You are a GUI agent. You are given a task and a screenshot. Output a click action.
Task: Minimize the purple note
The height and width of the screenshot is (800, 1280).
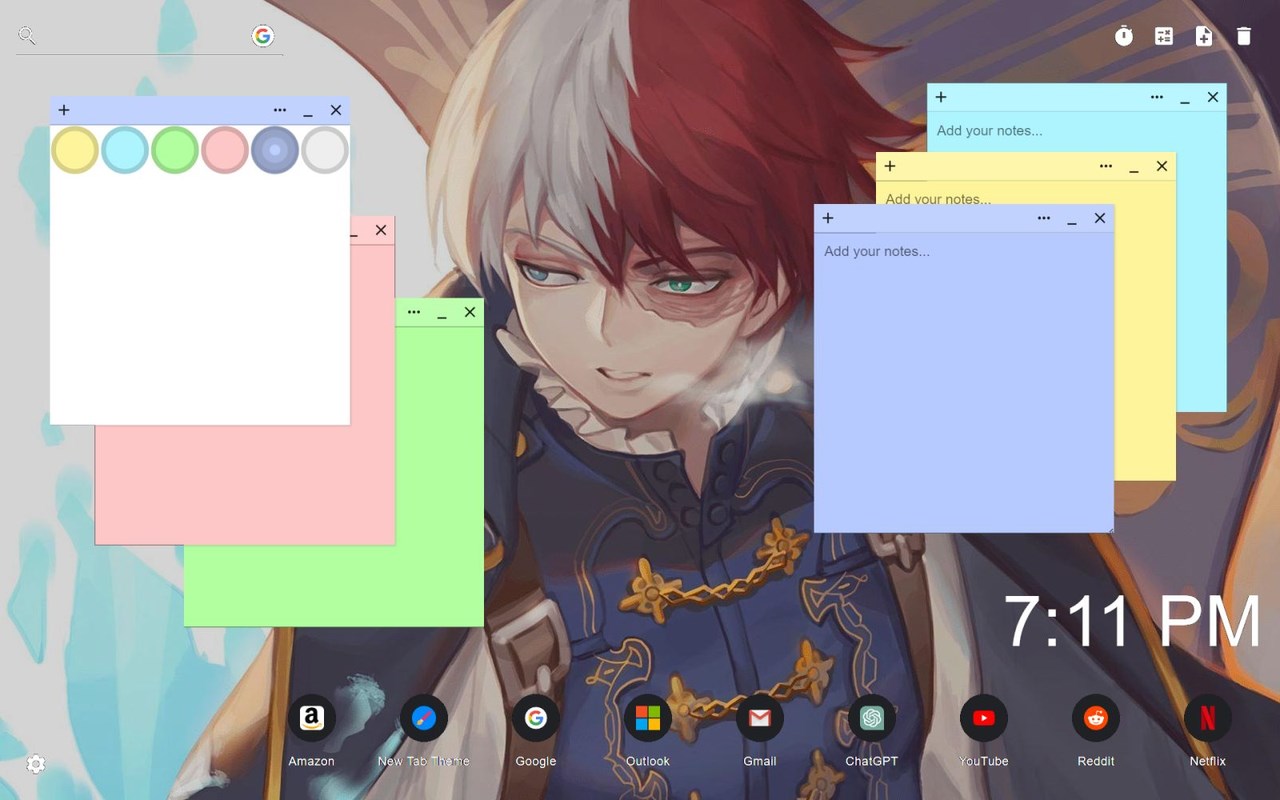click(x=1072, y=220)
